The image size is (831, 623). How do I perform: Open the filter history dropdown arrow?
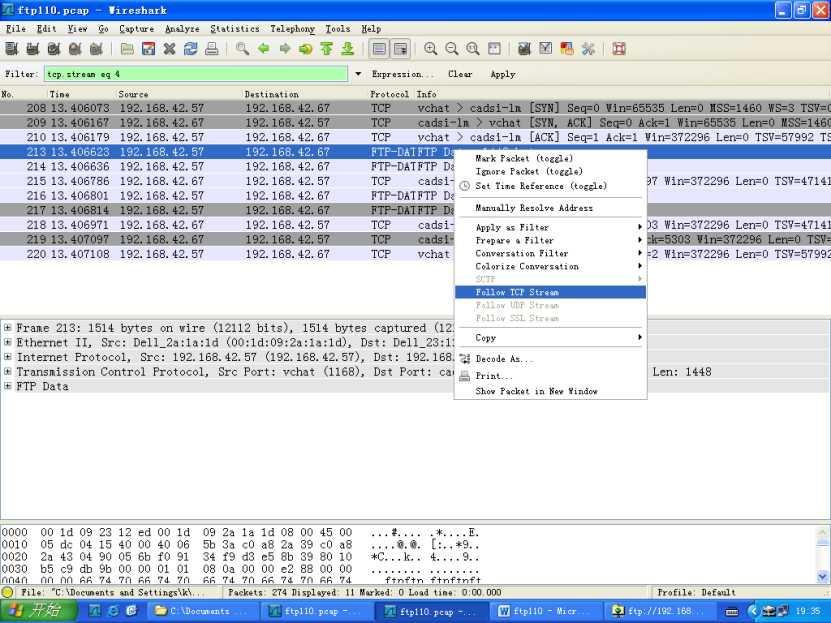(358, 74)
